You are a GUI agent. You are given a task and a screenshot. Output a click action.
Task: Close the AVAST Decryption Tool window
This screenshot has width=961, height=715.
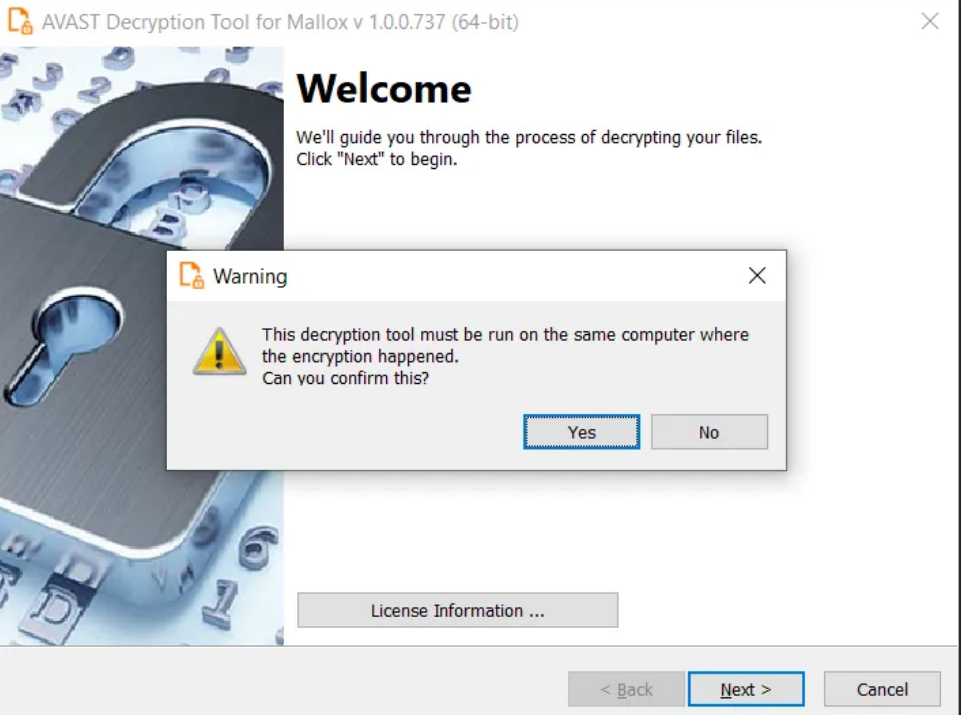pyautogui.click(x=930, y=21)
